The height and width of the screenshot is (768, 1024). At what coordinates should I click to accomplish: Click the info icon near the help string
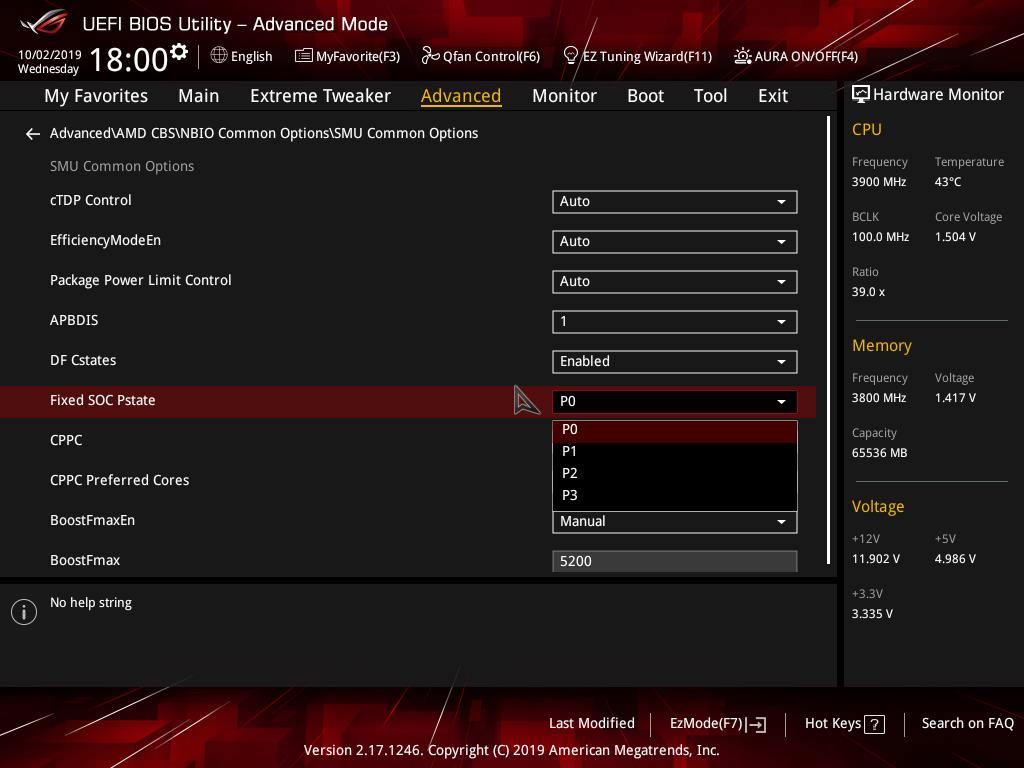[24, 612]
